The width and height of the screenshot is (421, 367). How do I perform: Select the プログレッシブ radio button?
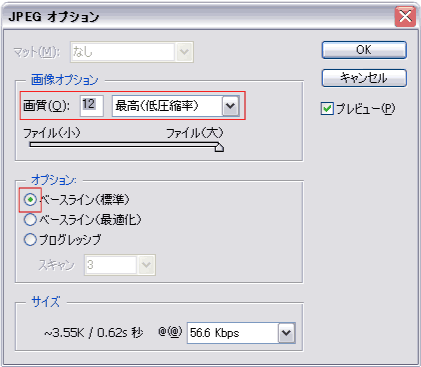click(30, 240)
